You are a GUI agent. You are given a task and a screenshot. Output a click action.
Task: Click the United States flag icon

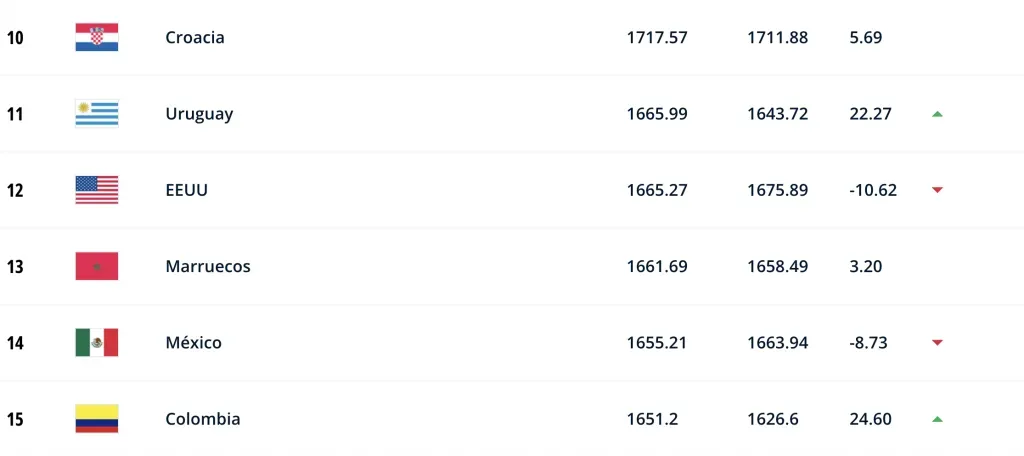click(97, 190)
